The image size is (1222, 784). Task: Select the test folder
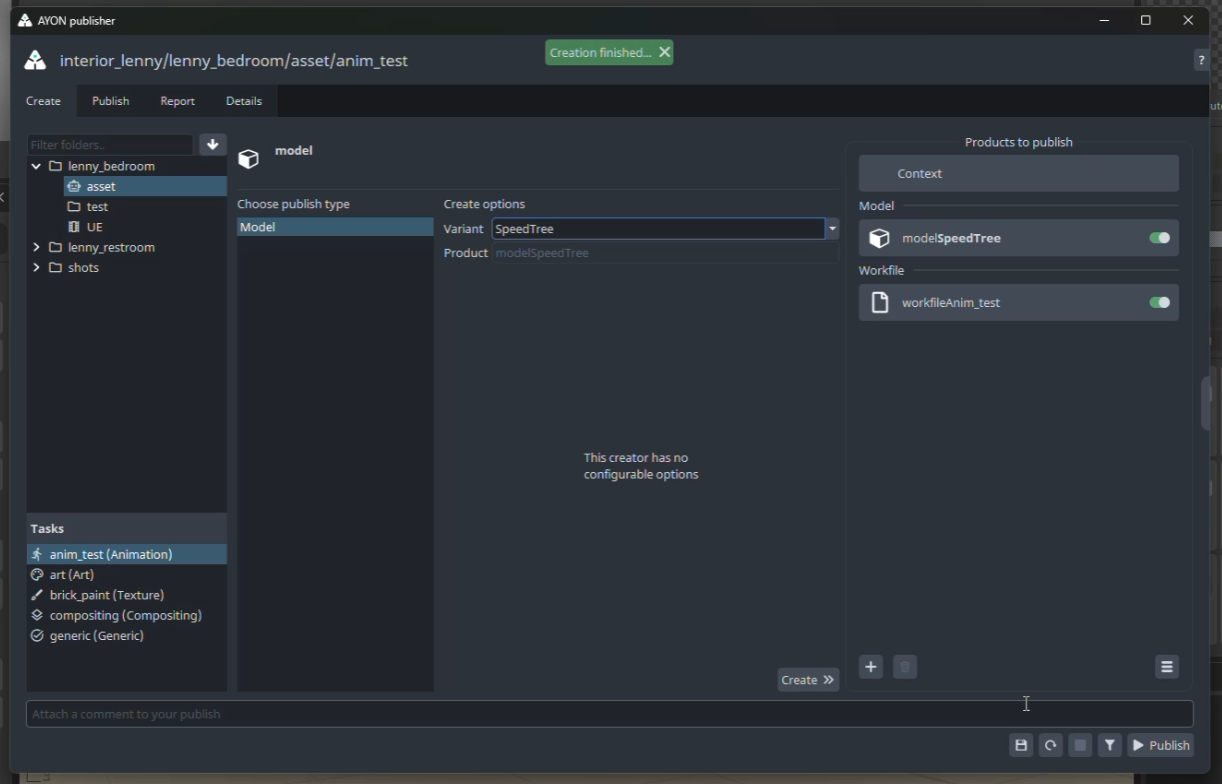click(x=145, y=207)
